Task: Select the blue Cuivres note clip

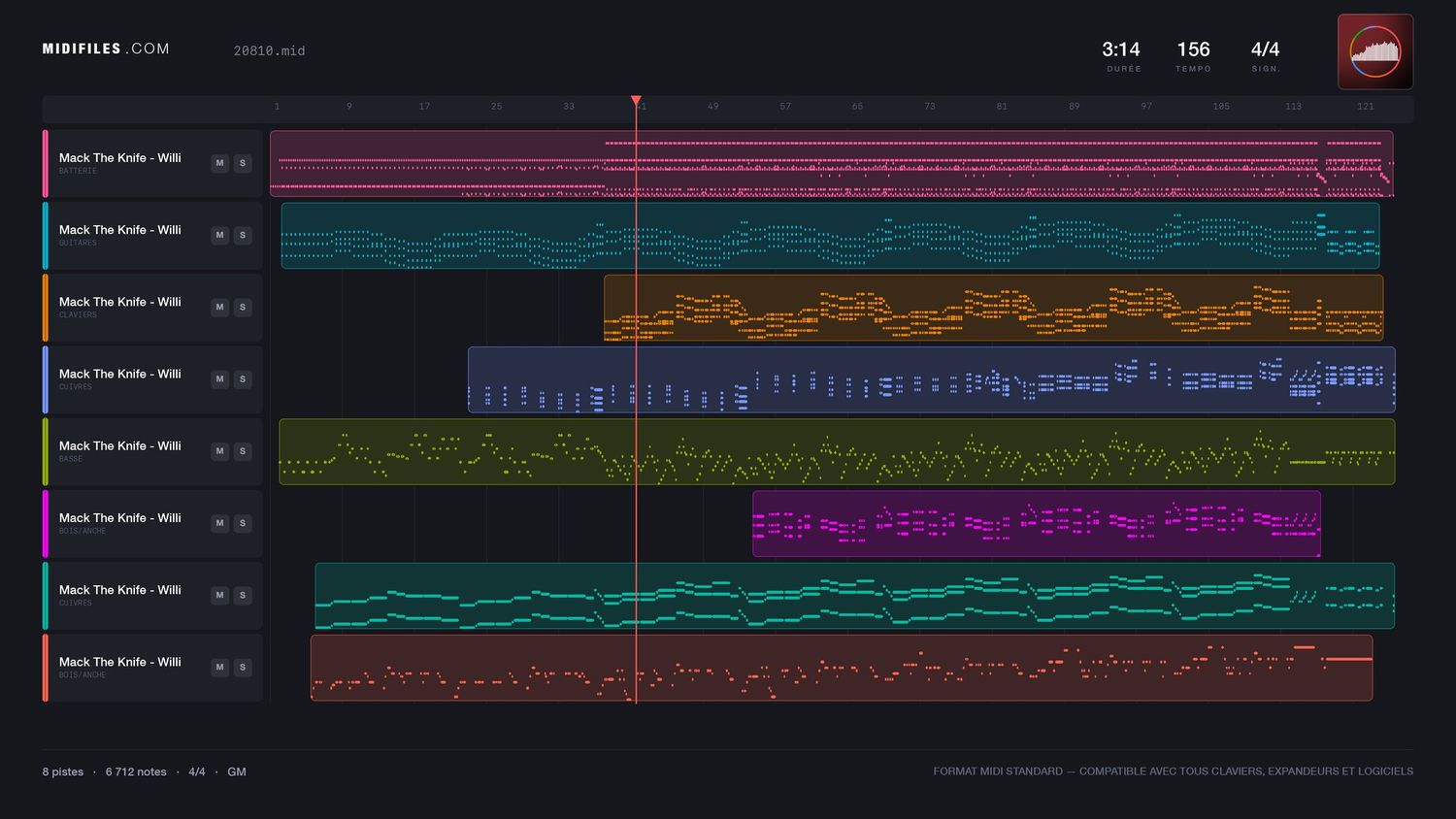Action: click(x=932, y=379)
